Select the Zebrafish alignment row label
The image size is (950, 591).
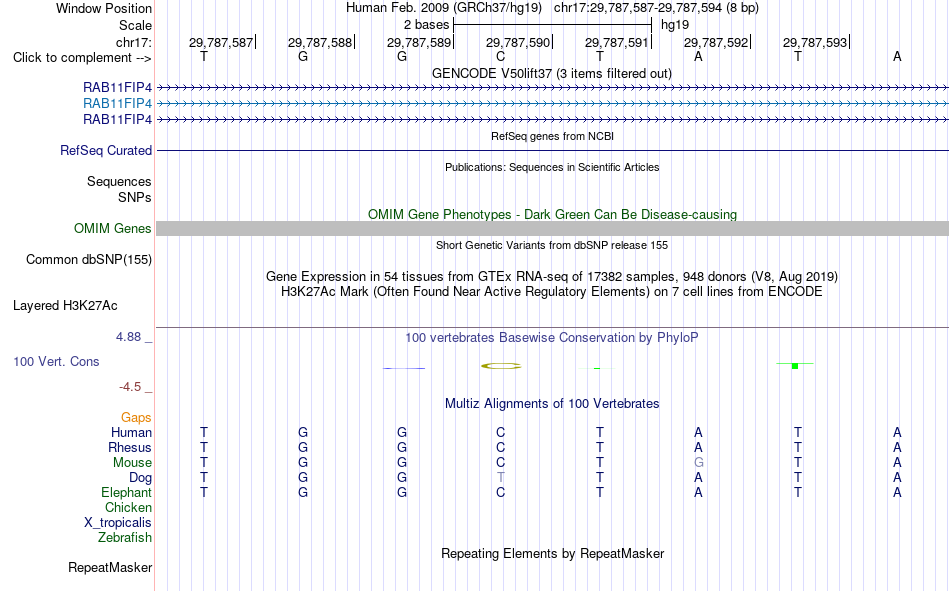pyautogui.click(x=125, y=537)
